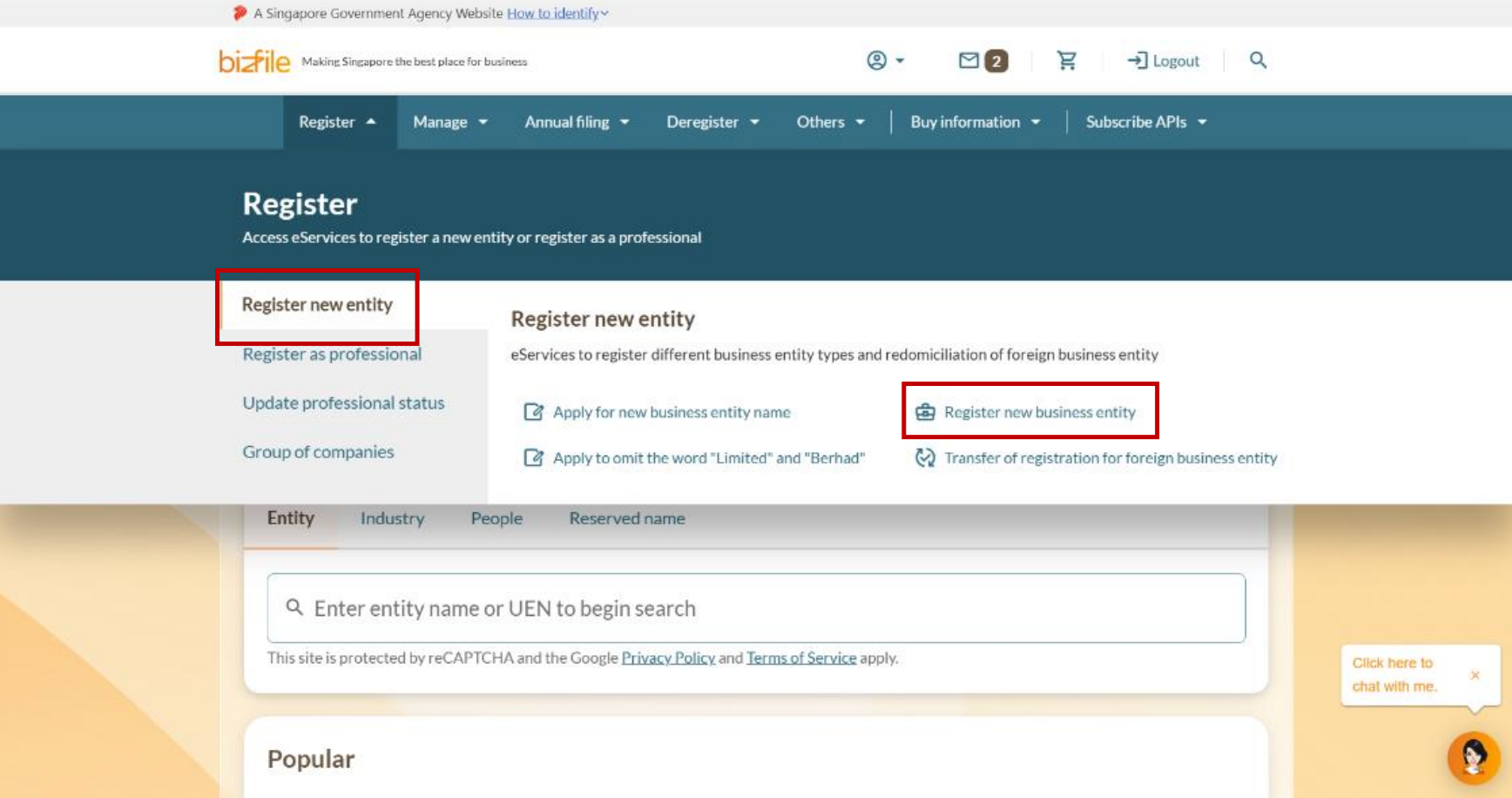Image resolution: width=1512 pixels, height=798 pixels.
Task: Open the mail inbox icon
Action: (x=969, y=60)
